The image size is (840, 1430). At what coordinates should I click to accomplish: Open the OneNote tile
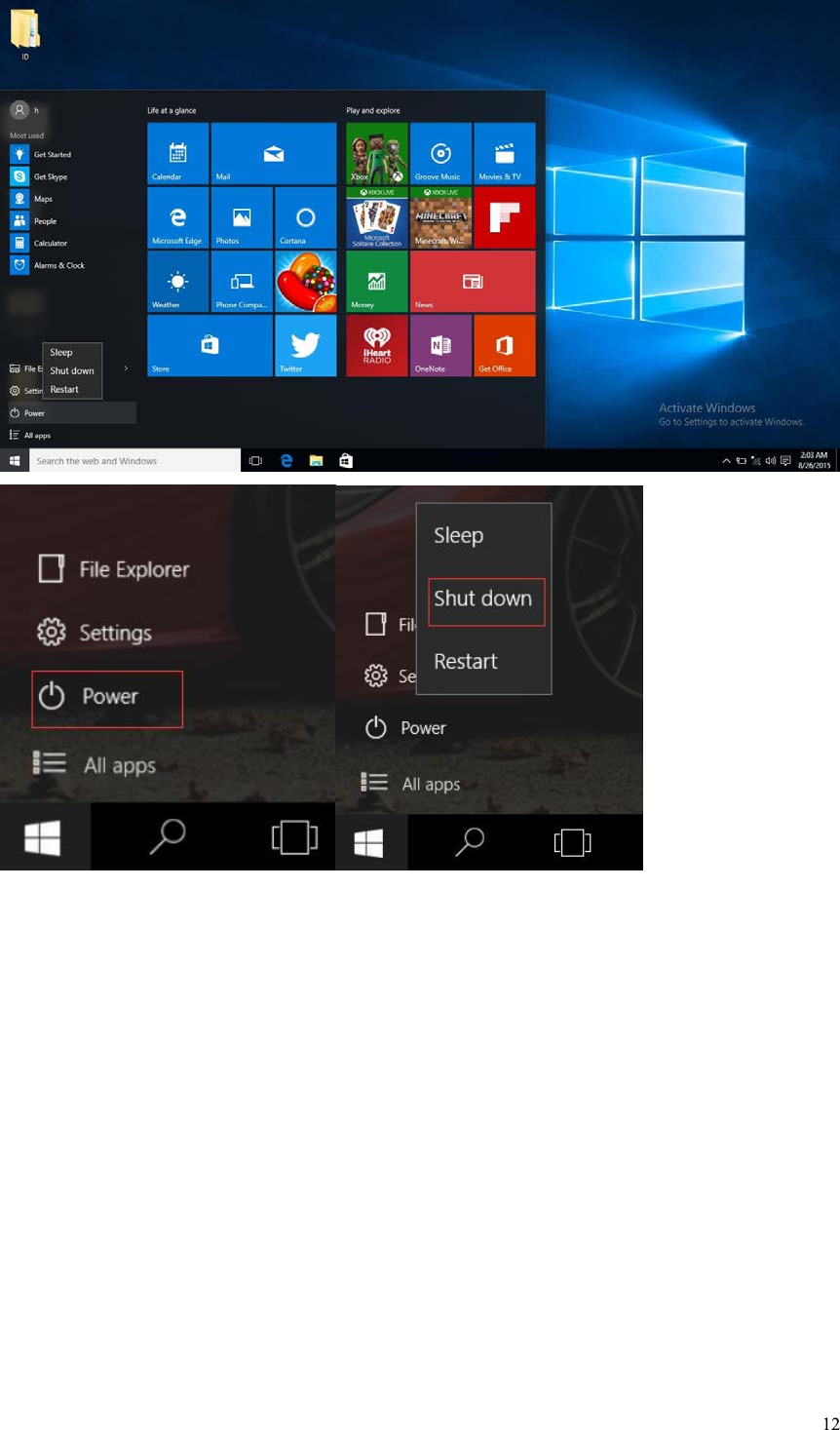440,345
